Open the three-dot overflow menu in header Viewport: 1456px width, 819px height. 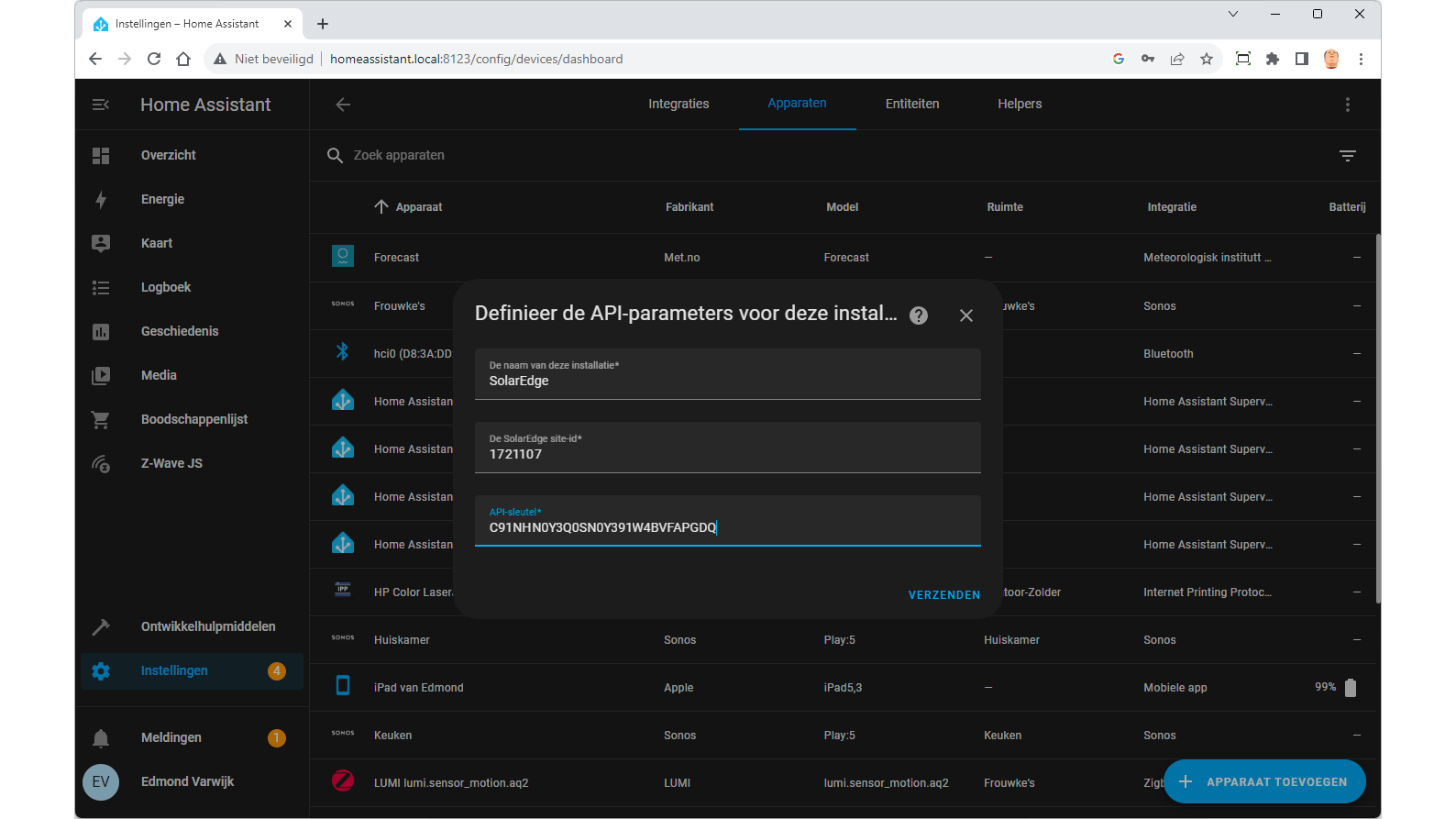click(1347, 105)
